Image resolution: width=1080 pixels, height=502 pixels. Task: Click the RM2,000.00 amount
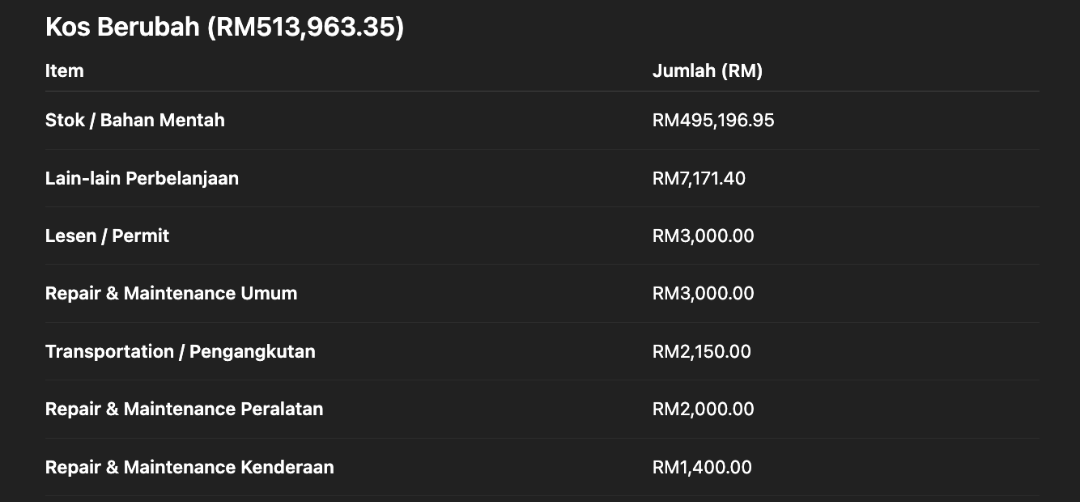(703, 410)
